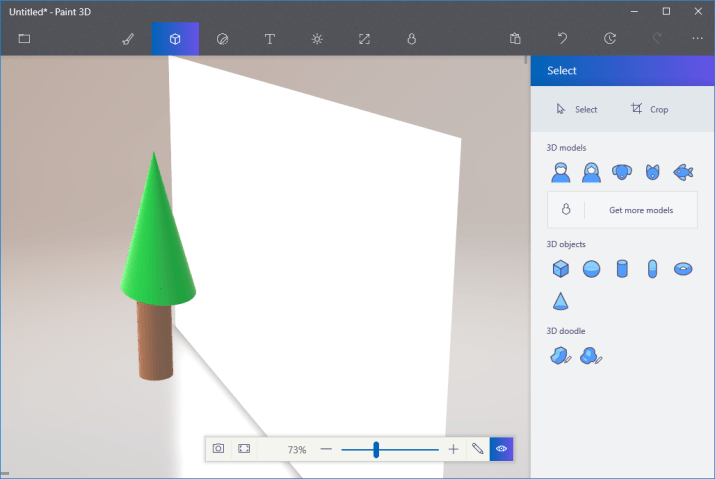715x479 pixels.
Task: Click the 'Select' panel title
Action: (x=562, y=71)
